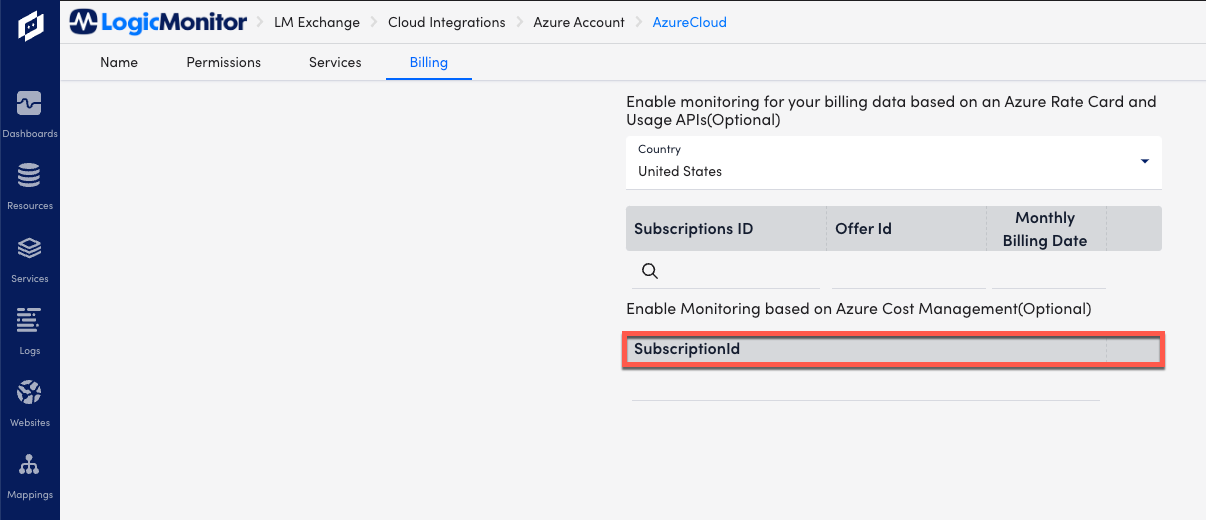1206x520 pixels.
Task: Select the Billing tab
Action: coord(429,62)
